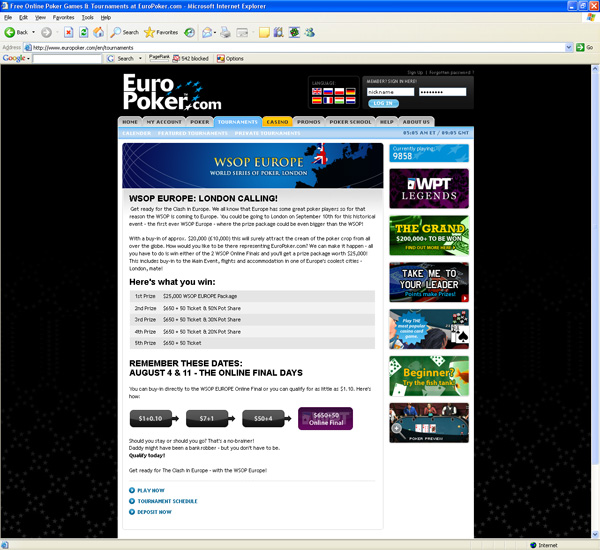
Task: Open the Search pane in the toolbar
Action: point(124,33)
